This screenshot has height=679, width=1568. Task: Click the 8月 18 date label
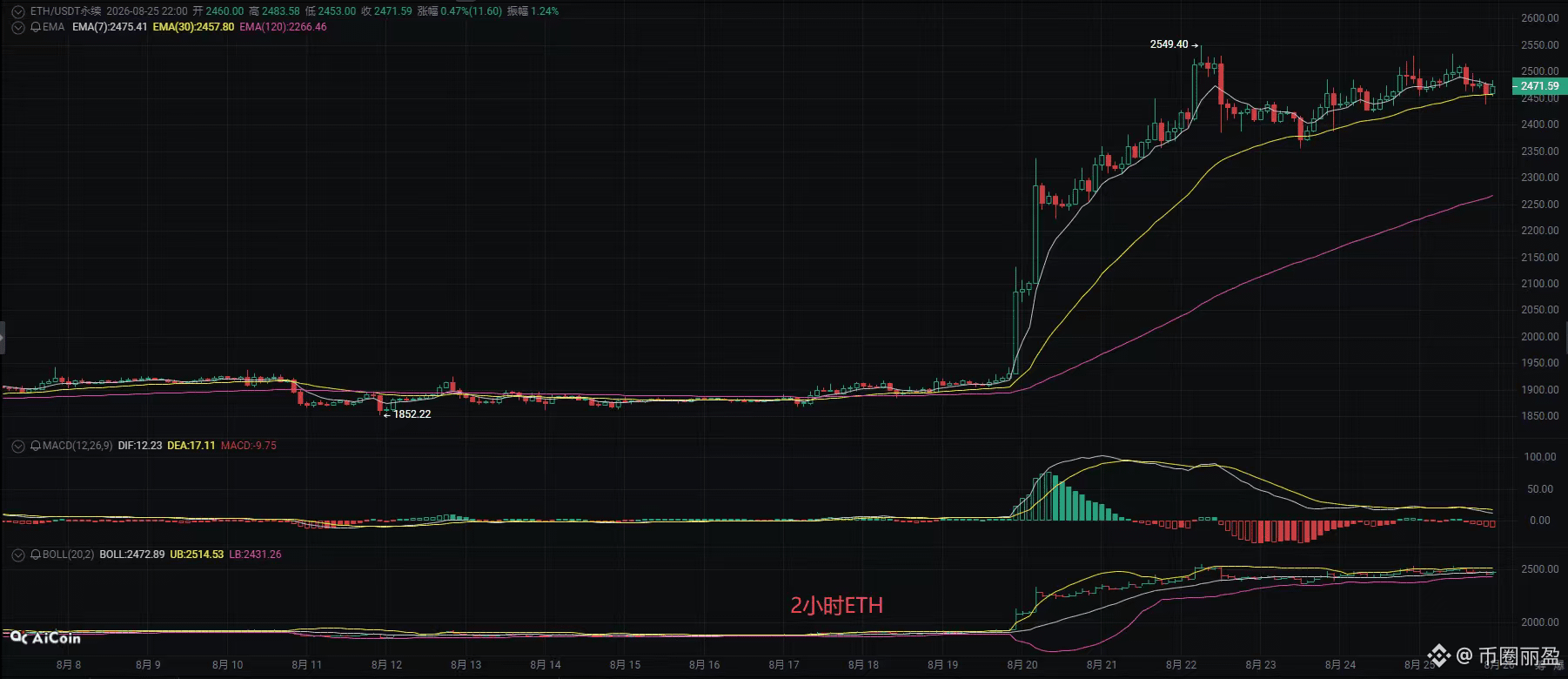click(863, 665)
